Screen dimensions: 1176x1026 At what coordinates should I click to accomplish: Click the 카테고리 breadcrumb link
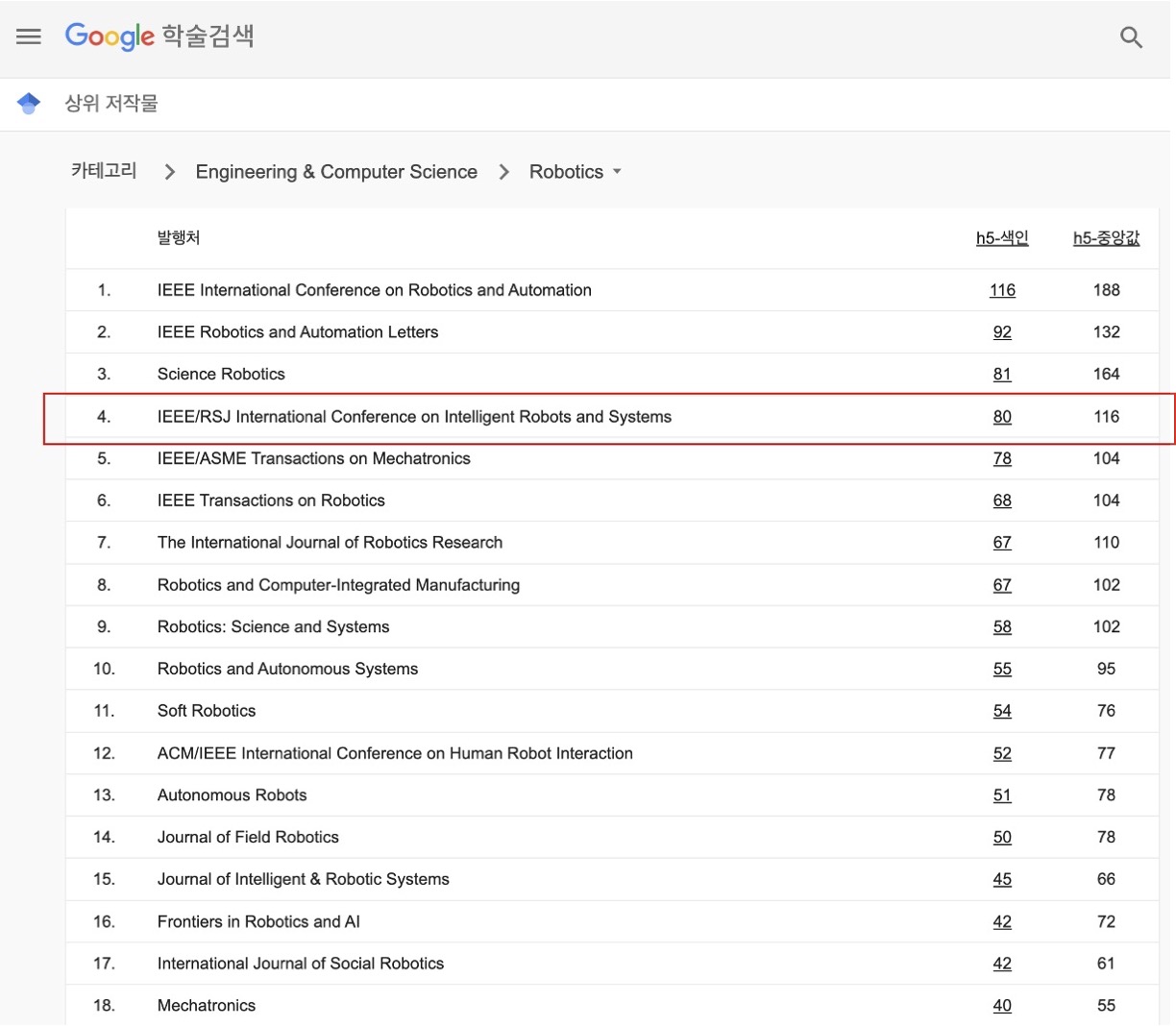(103, 170)
